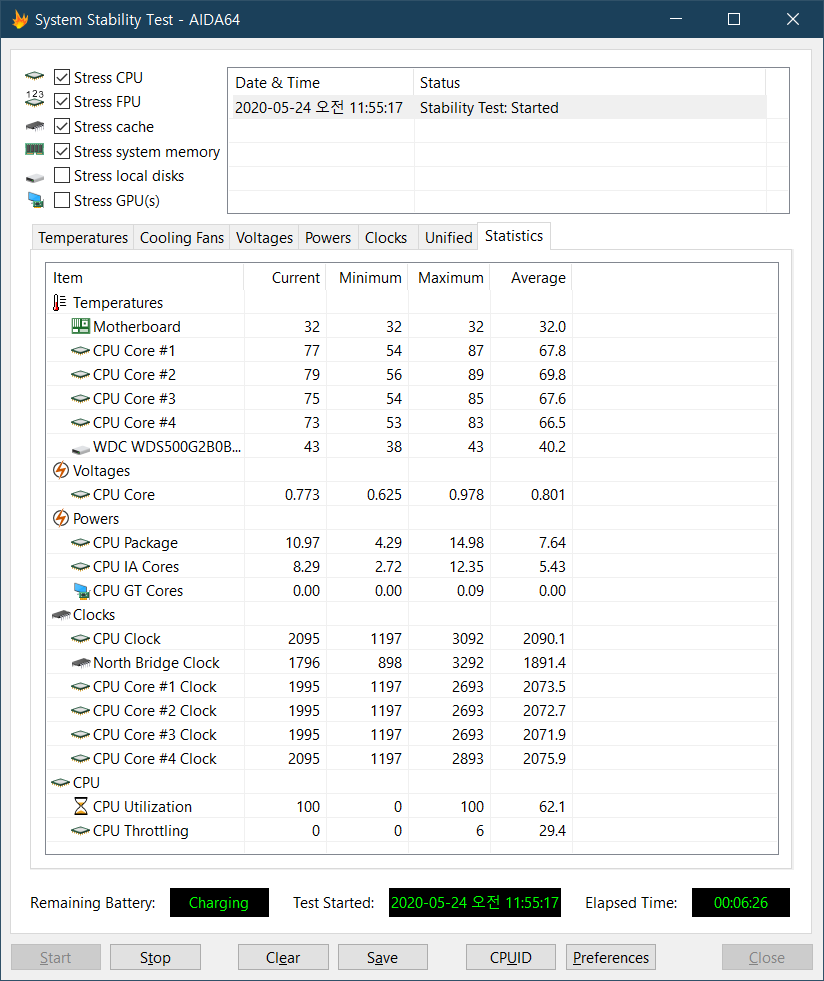Click the CPU Package power icon
This screenshot has height=981, width=824.
pyautogui.click(x=80, y=543)
